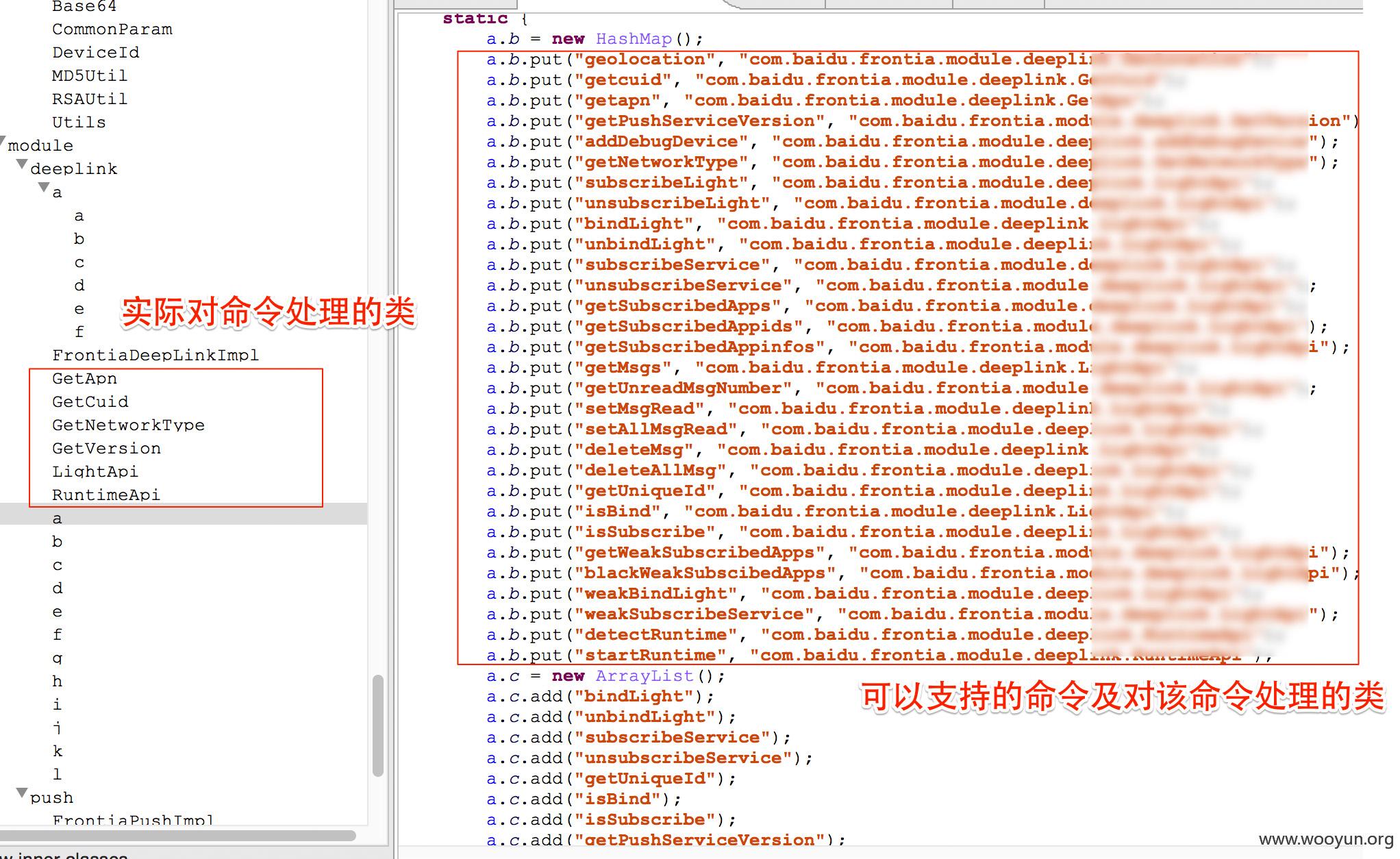The height and width of the screenshot is (859, 1400).
Task: Click the "unsubscribeLight" string literal
Action: point(672,203)
